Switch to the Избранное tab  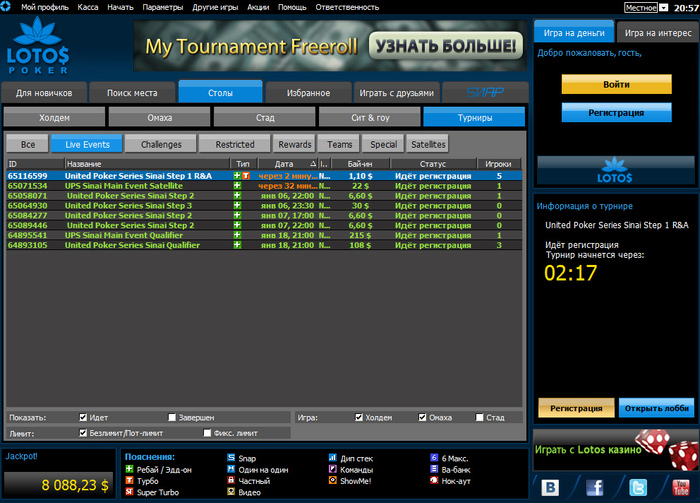coord(308,93)
